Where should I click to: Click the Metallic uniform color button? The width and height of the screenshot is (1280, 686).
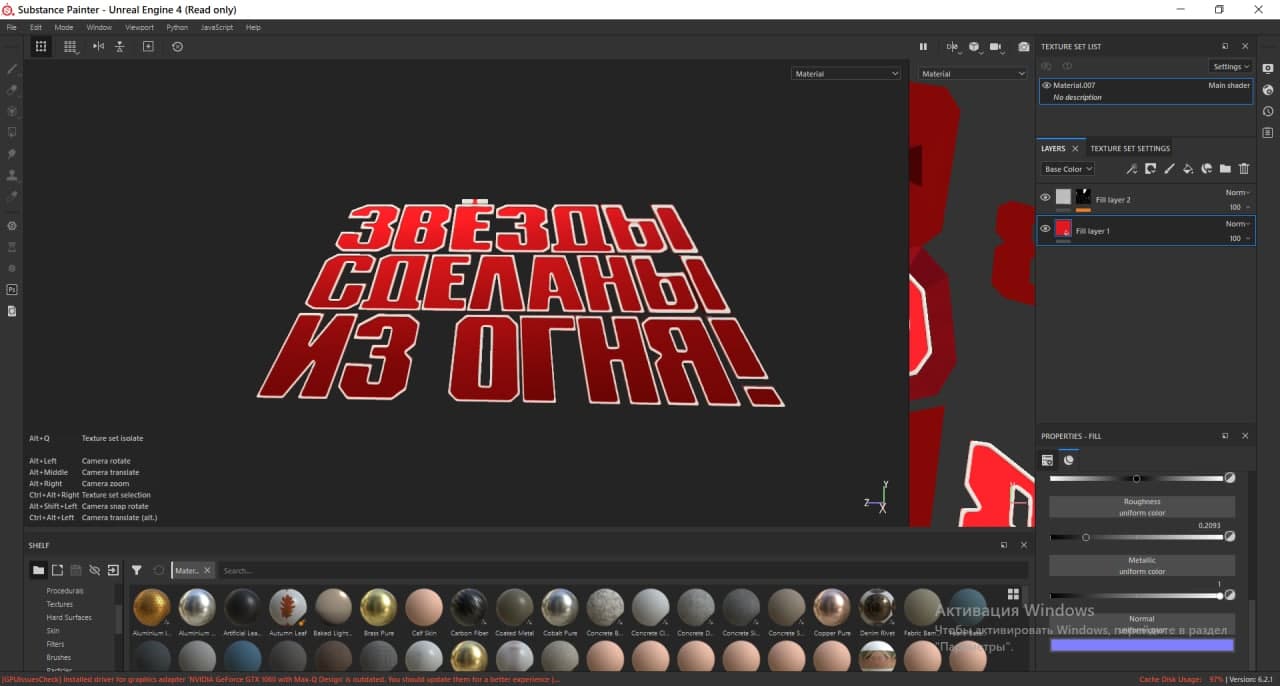(x=1142, y=566)
